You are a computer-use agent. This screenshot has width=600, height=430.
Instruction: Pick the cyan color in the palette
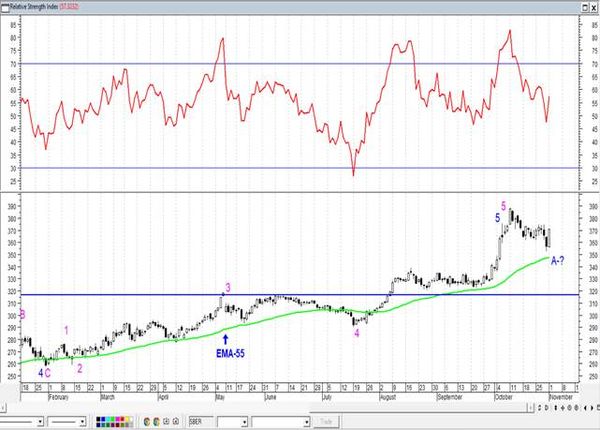(x=108, y=419)
